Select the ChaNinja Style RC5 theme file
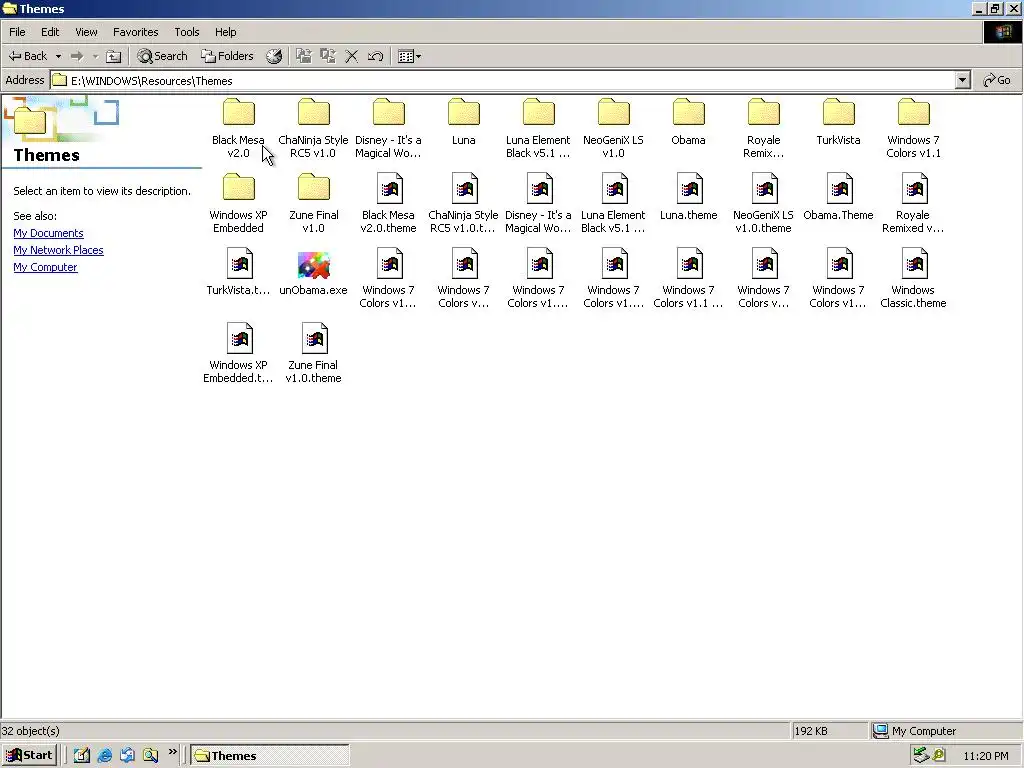This screenshot has height=768, width=1024. pyautogui.click(x=464, y=203)
